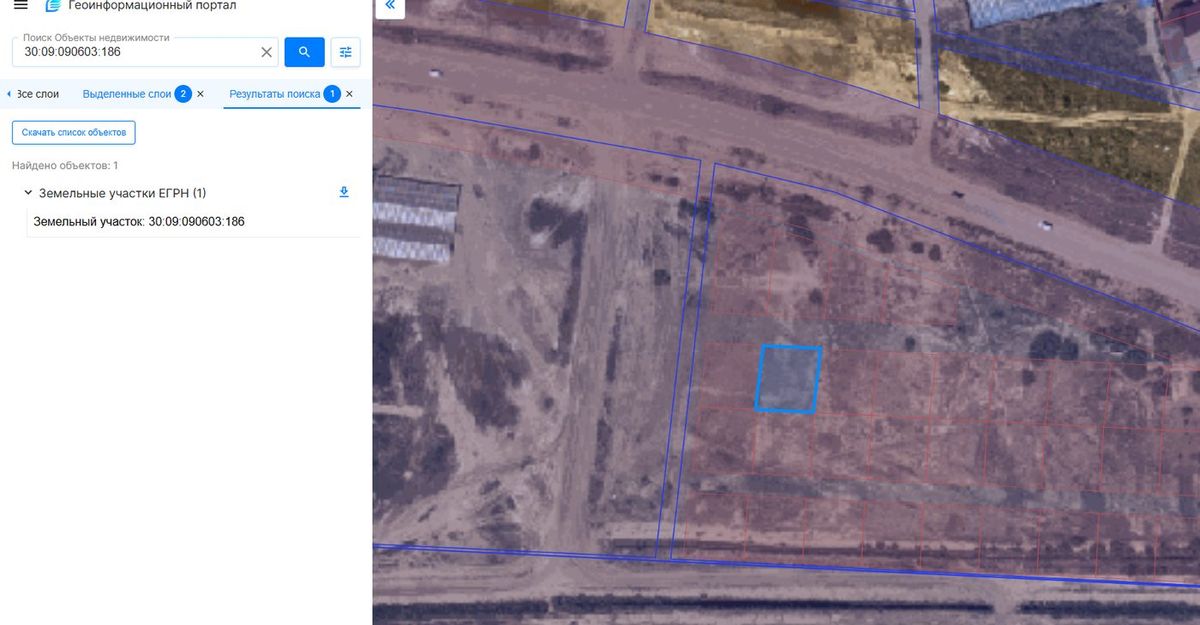The height and width of the screenshot is (625, 1200).
Task: Click the Геоинформационный портал logo icon
Action: (53, 5)
